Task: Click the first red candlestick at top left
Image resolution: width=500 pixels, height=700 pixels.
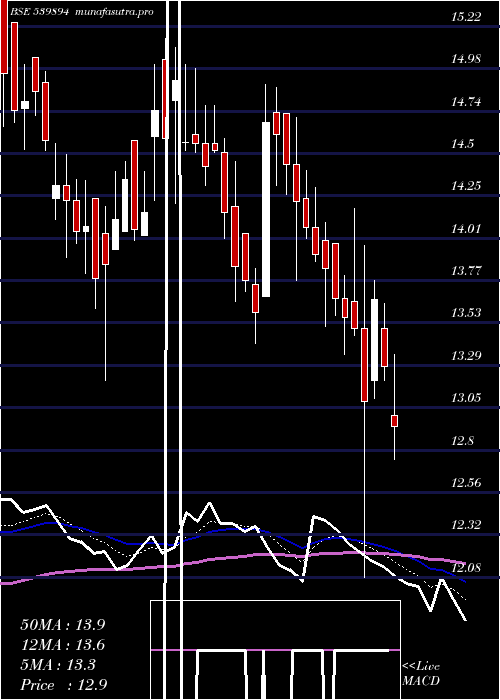Action: [x=4, y=37]
